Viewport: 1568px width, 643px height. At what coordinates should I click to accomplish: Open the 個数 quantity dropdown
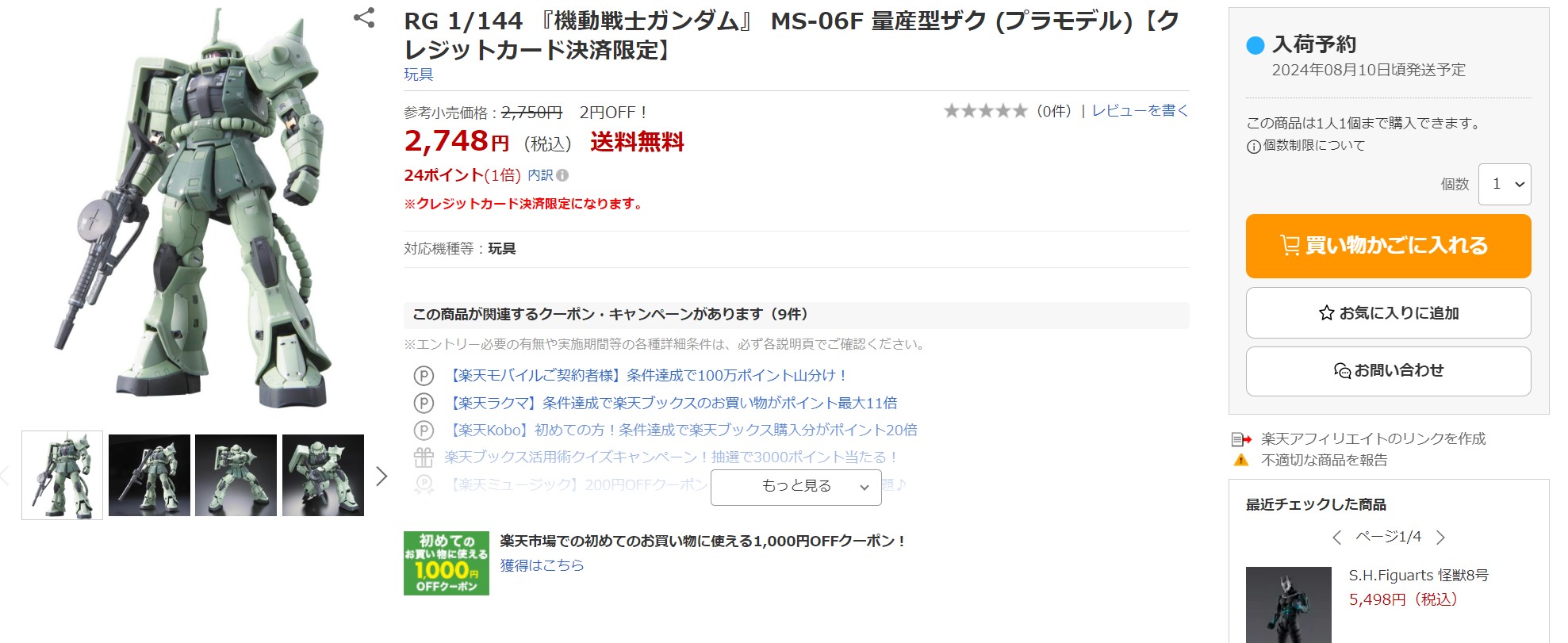click(x=1505, y=184)
